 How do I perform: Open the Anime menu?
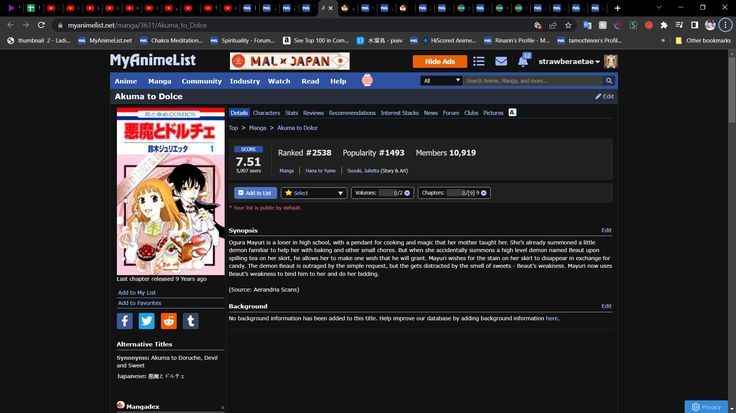[126, 81]
